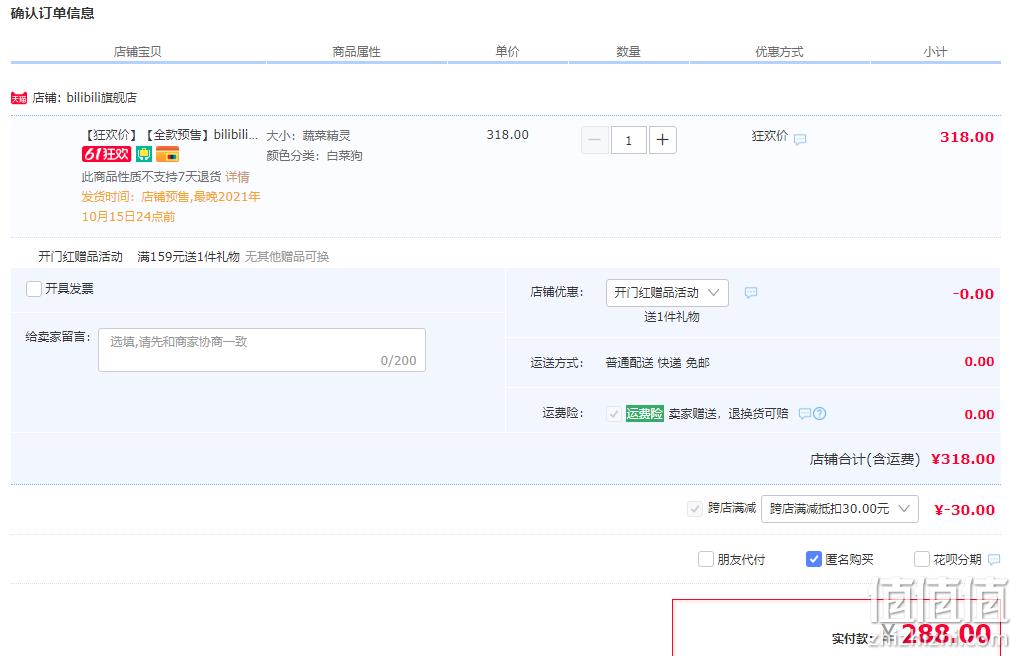Enable the 花呗分期 checkbox

[921, 559]
